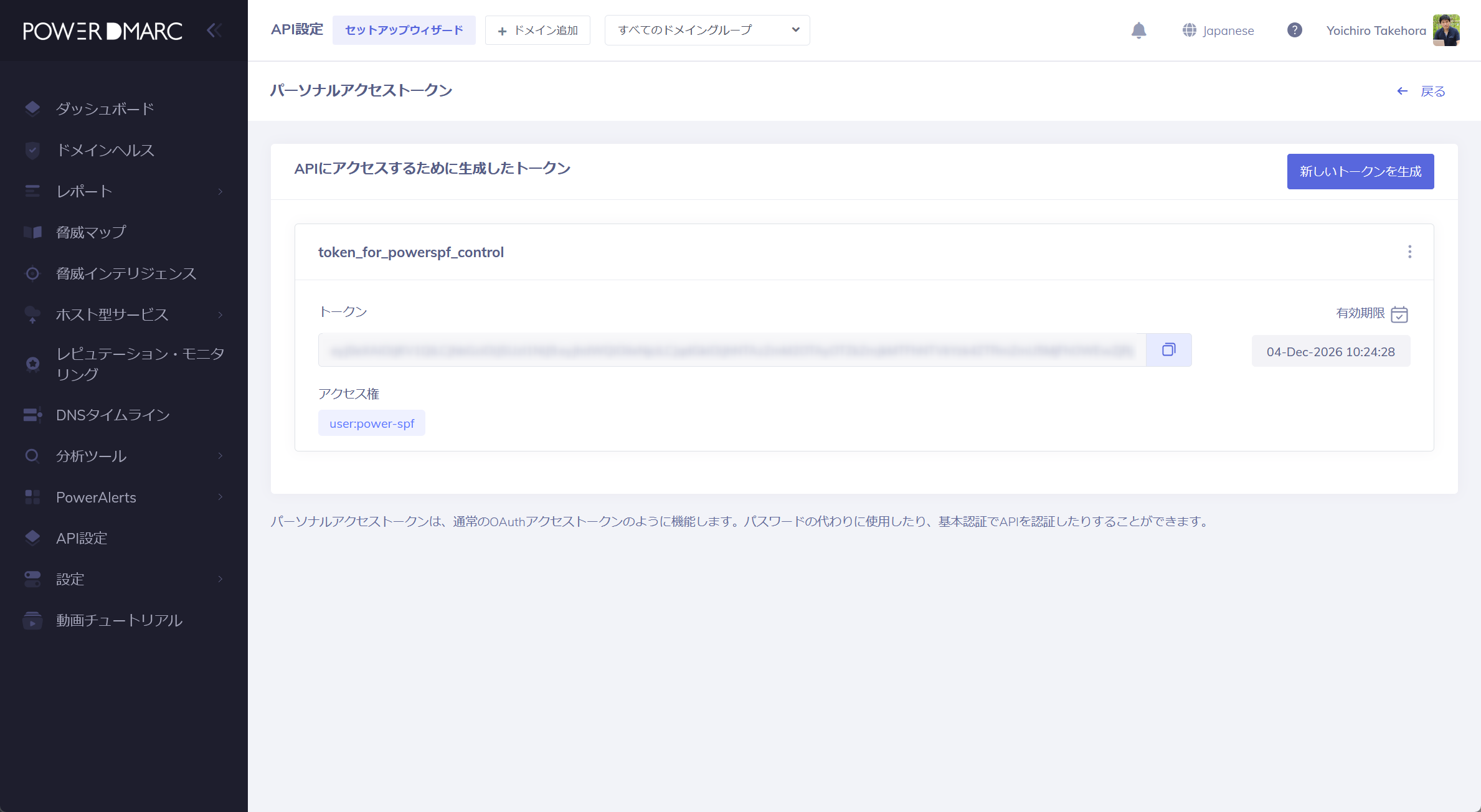The height and width of the screenshot is (812, 1481).
Task: Go to DNSタイムライン in sidebar
Action: tap(113, 415)
